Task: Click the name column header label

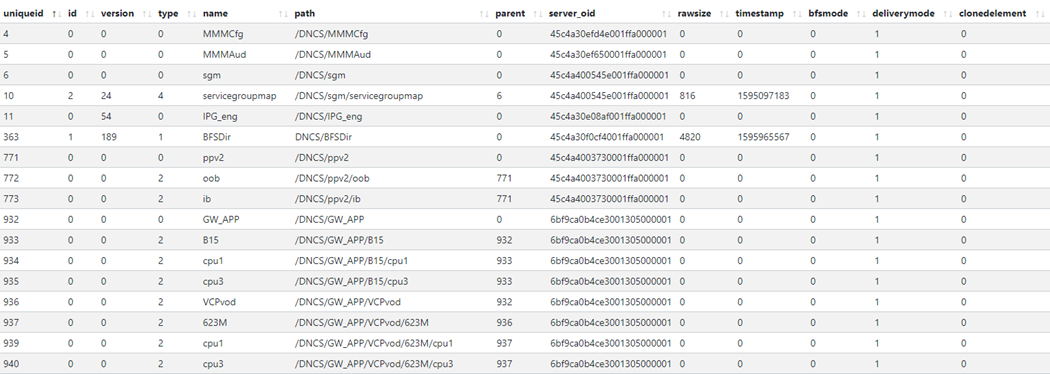Action: pyautogui.click(x=214, y=13)
